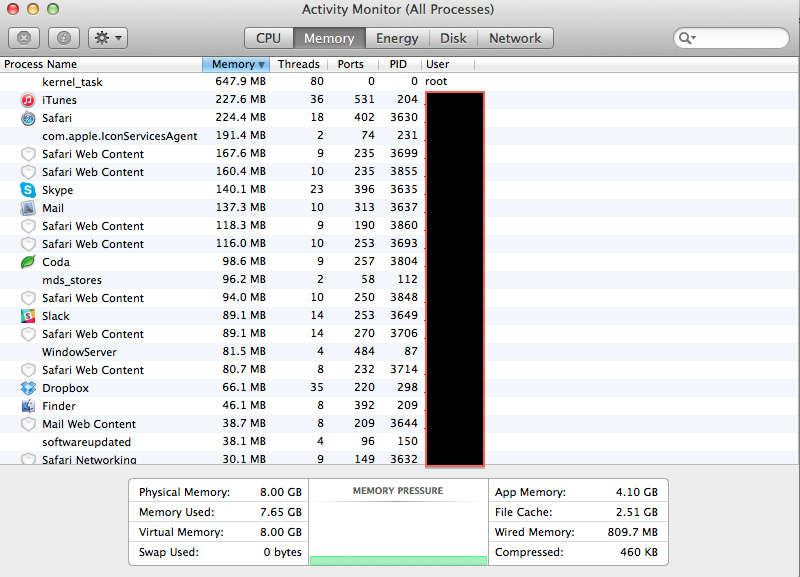Viewport: 800px width, 577px height.
Task: Click the Coda leaf icon
Action: click(28, 262)
